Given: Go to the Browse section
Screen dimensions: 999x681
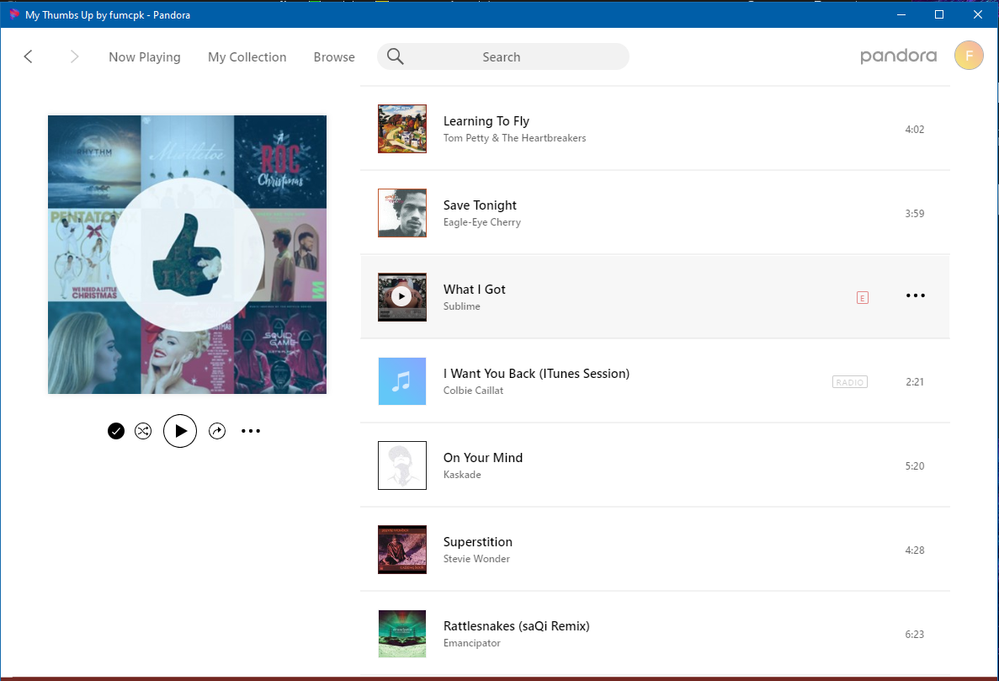Looking at the screenshot, I should (334, 57).
